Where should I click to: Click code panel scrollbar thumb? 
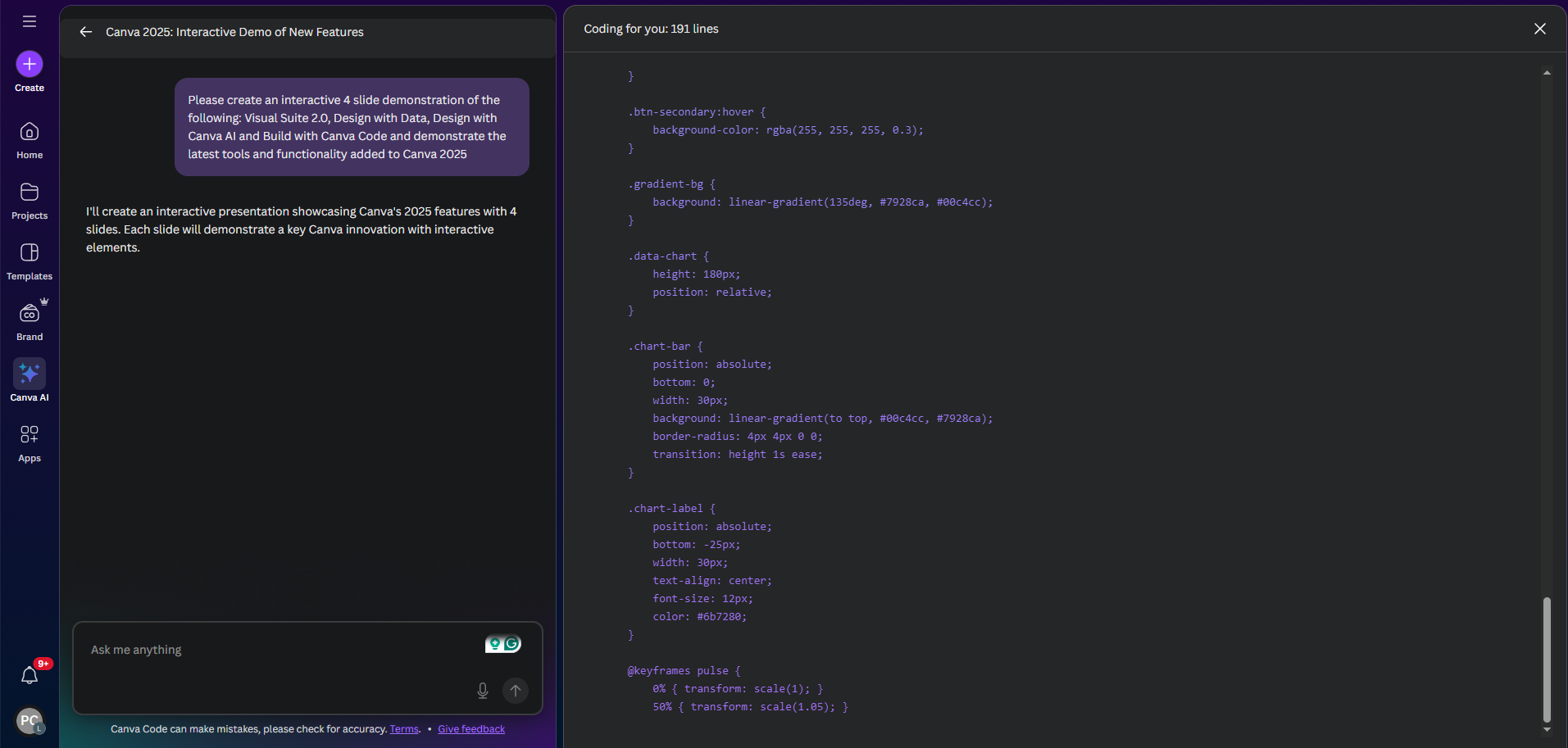[x=1547, y=660]
